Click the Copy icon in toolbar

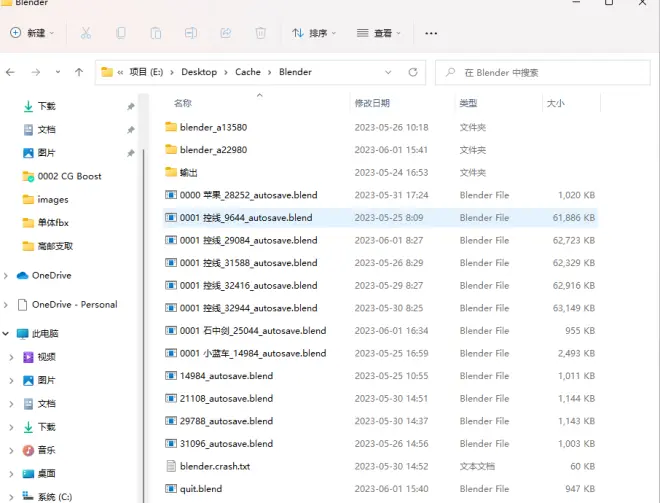[x=121, y=33]
